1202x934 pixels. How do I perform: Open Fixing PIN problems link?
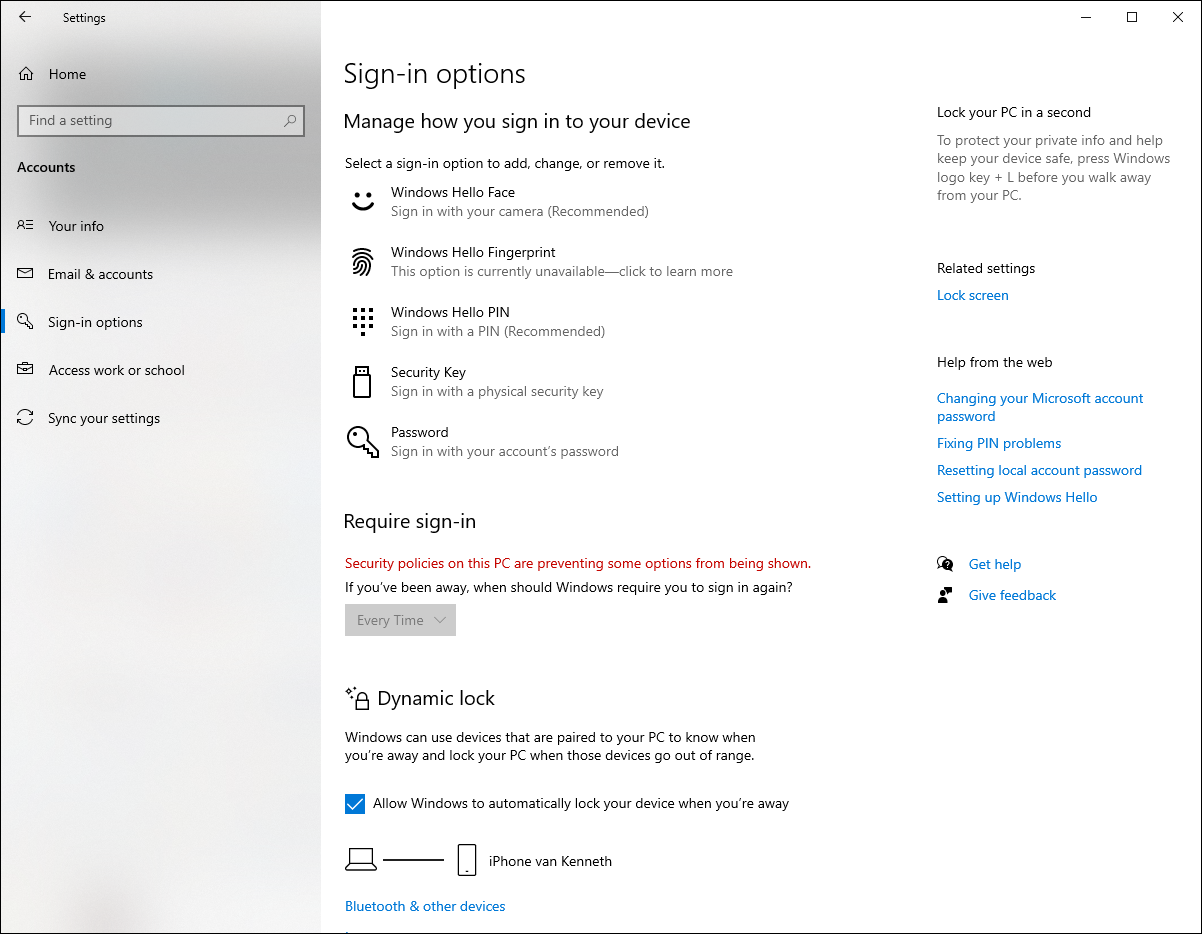coord(999,443)
